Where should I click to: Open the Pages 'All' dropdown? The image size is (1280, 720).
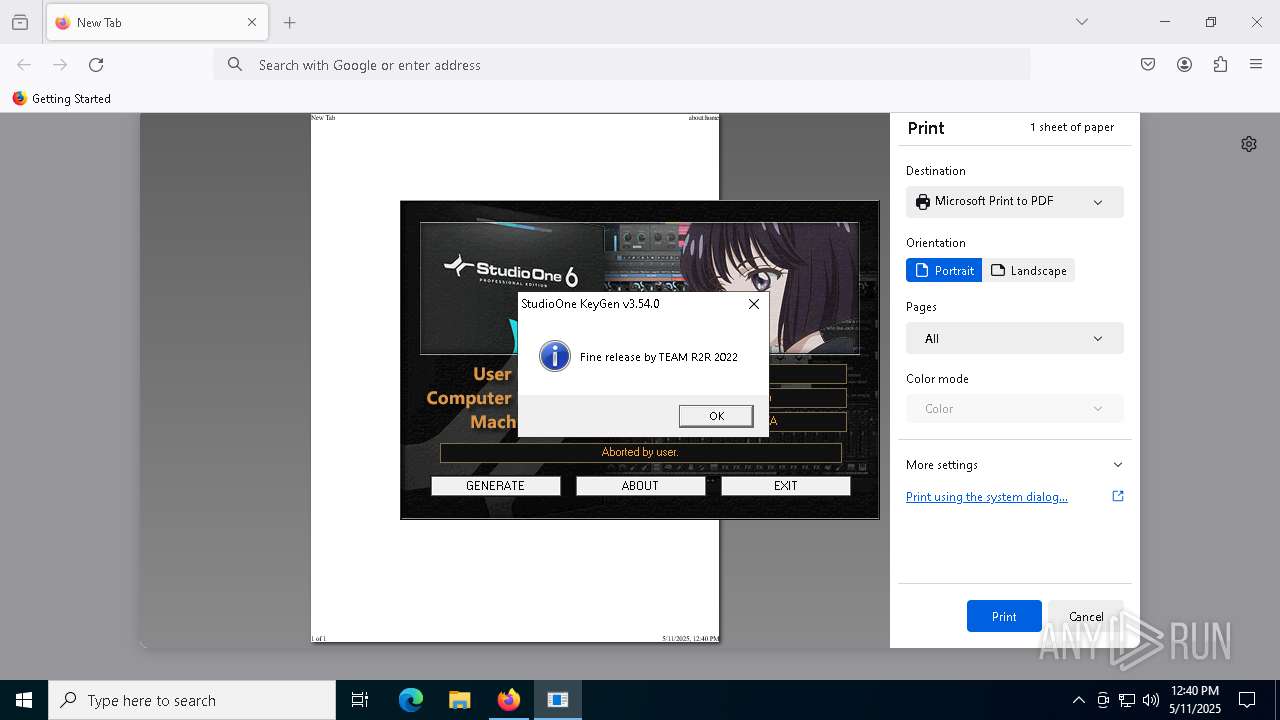pos(1014,338)
